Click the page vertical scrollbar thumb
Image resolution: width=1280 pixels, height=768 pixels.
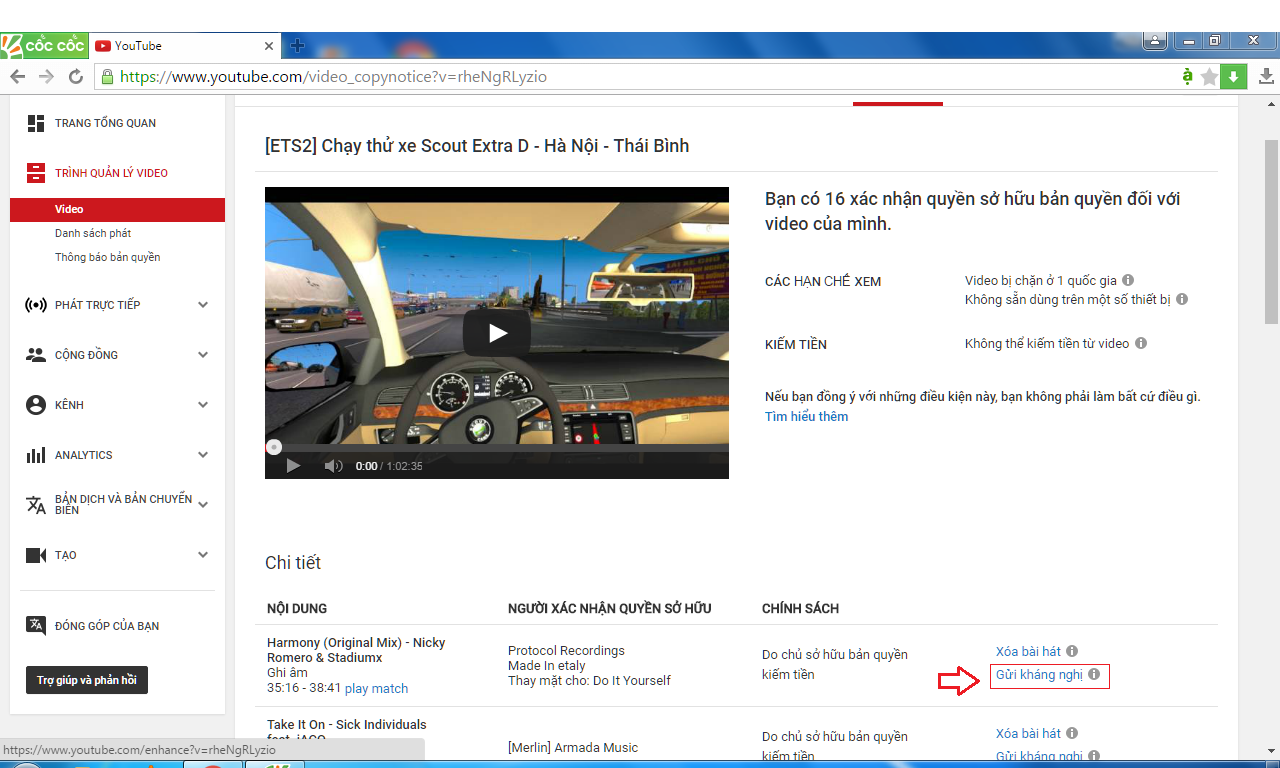(x=1271, y=232)
